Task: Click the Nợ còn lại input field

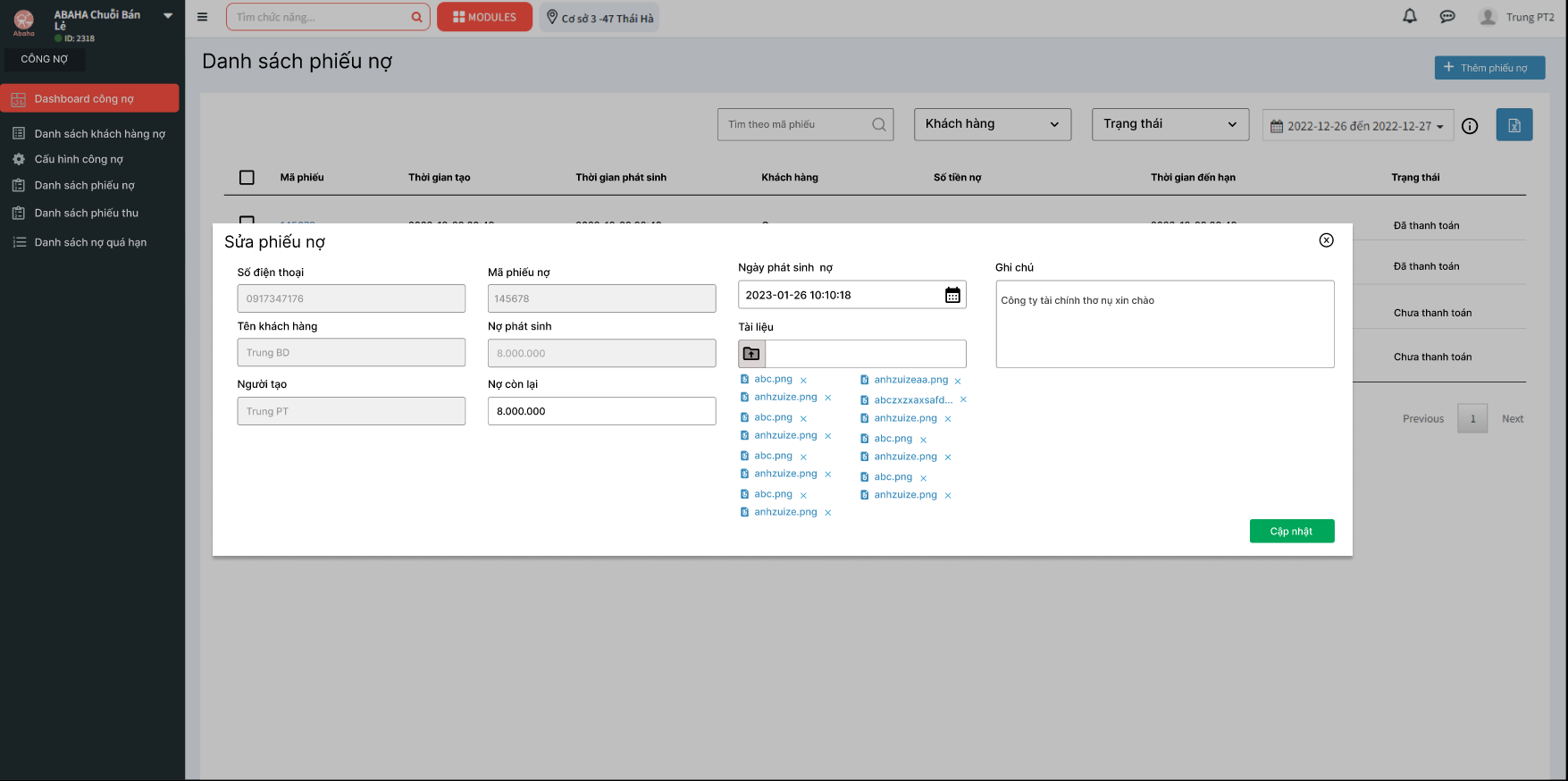Action: tap(601, 411)
